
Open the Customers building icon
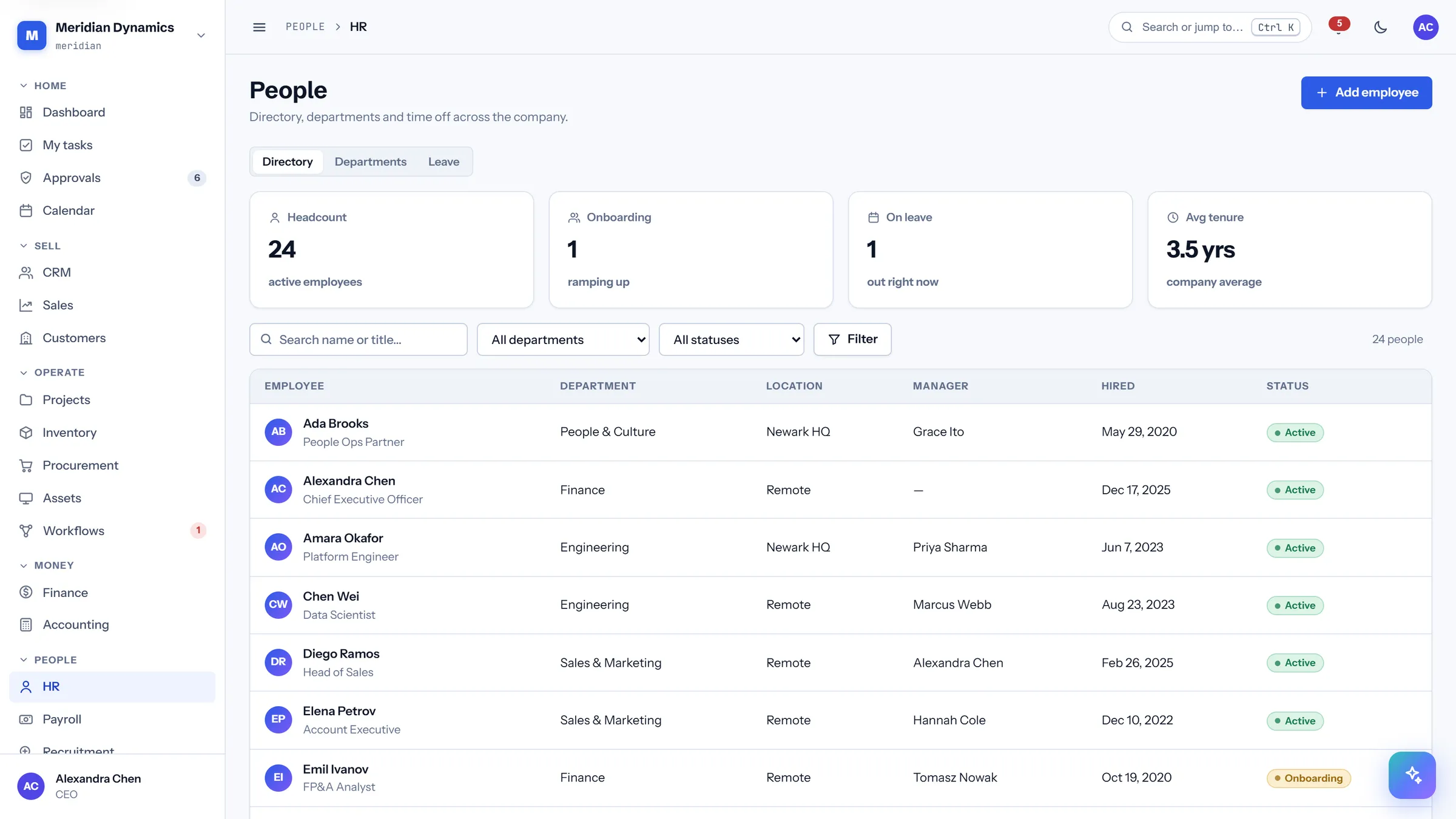25,338
